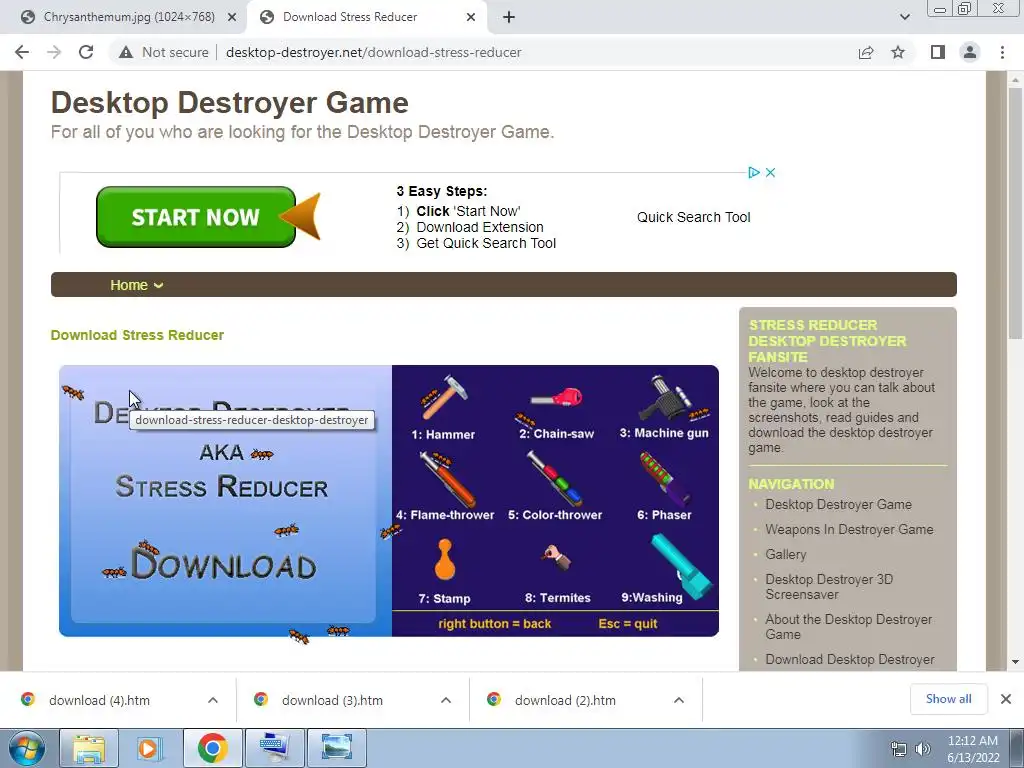Close the Download Stress Reducer tab
This screenshot has height=768, width=1024.
click(471, 17)
